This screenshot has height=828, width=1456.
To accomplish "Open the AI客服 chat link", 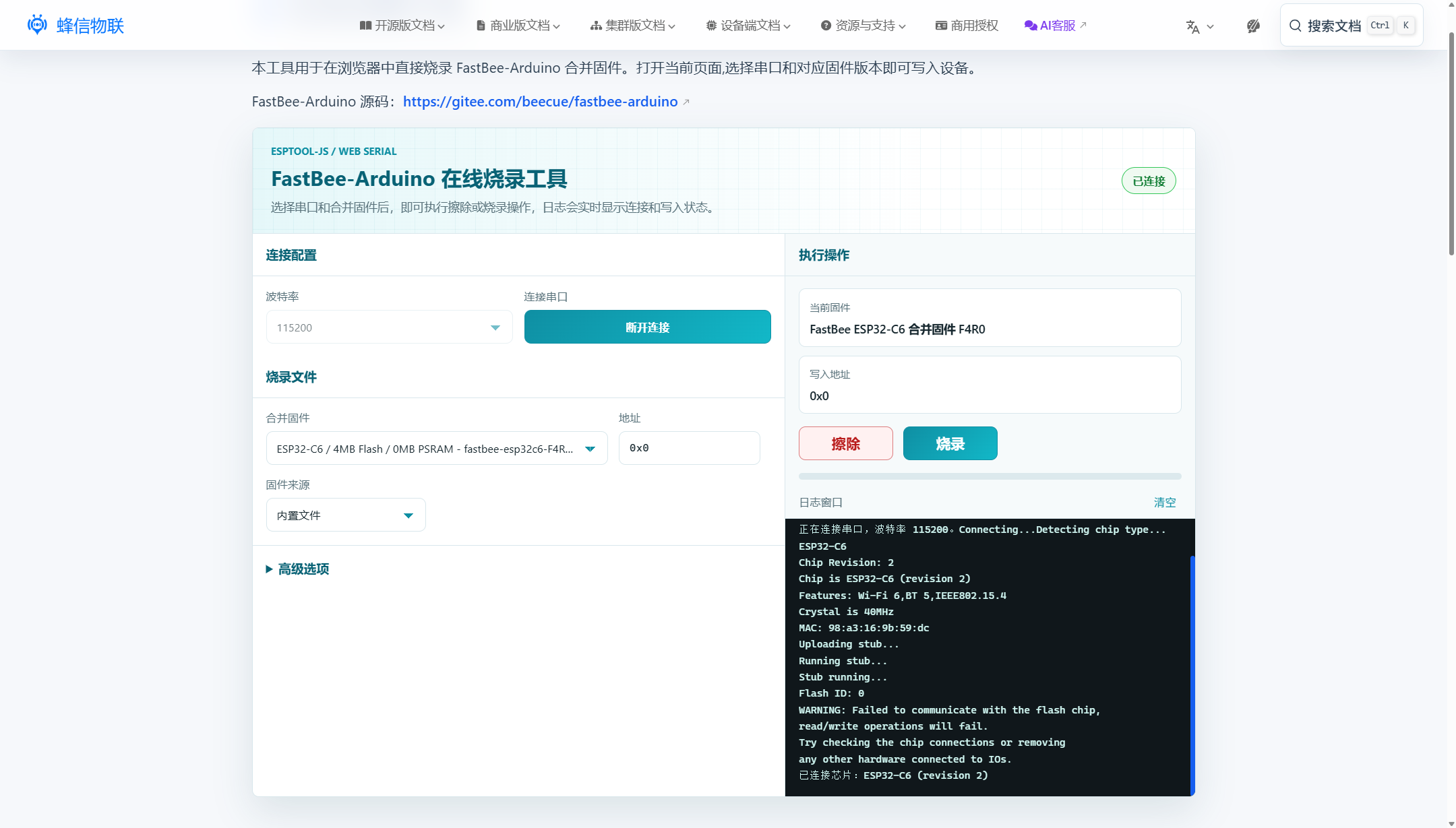I will tap(1055, 26).
